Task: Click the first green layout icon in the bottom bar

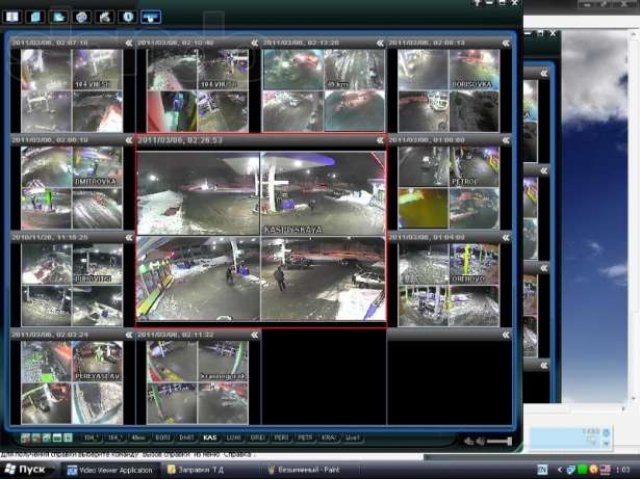Action: click(x=24, y=439)
